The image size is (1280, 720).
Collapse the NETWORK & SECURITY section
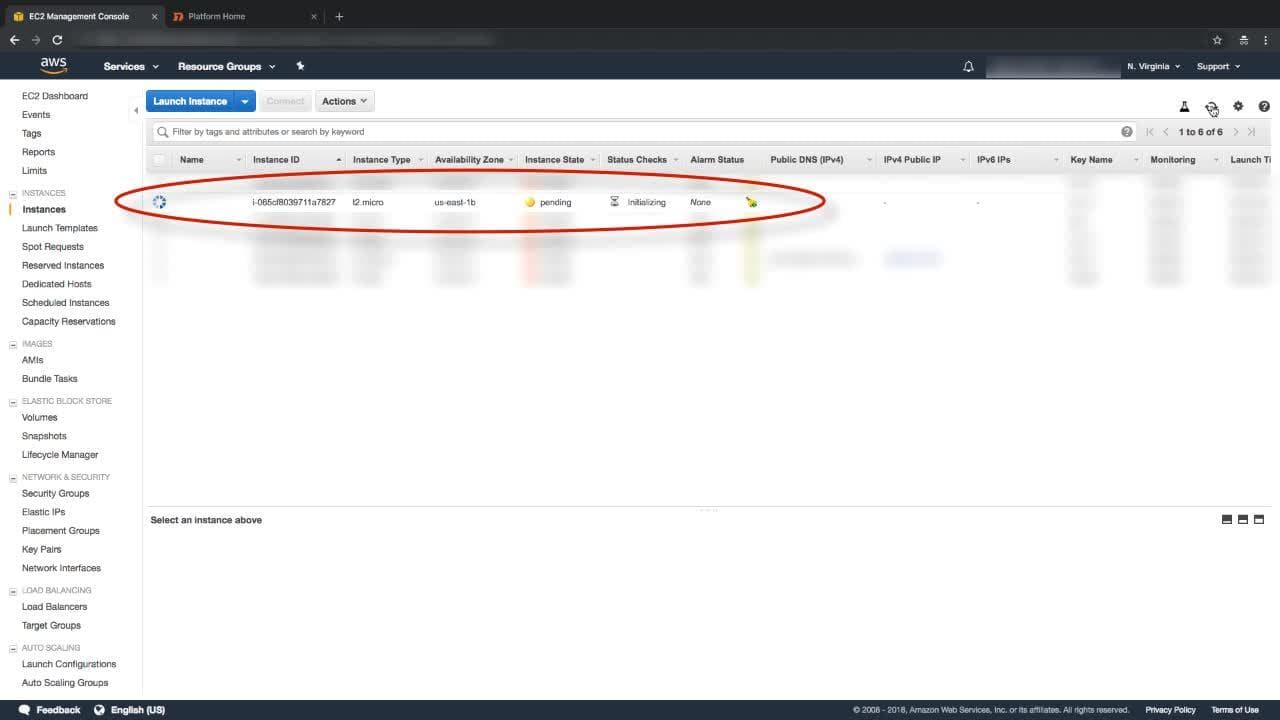pyautogui.click(x=13, y=477)
